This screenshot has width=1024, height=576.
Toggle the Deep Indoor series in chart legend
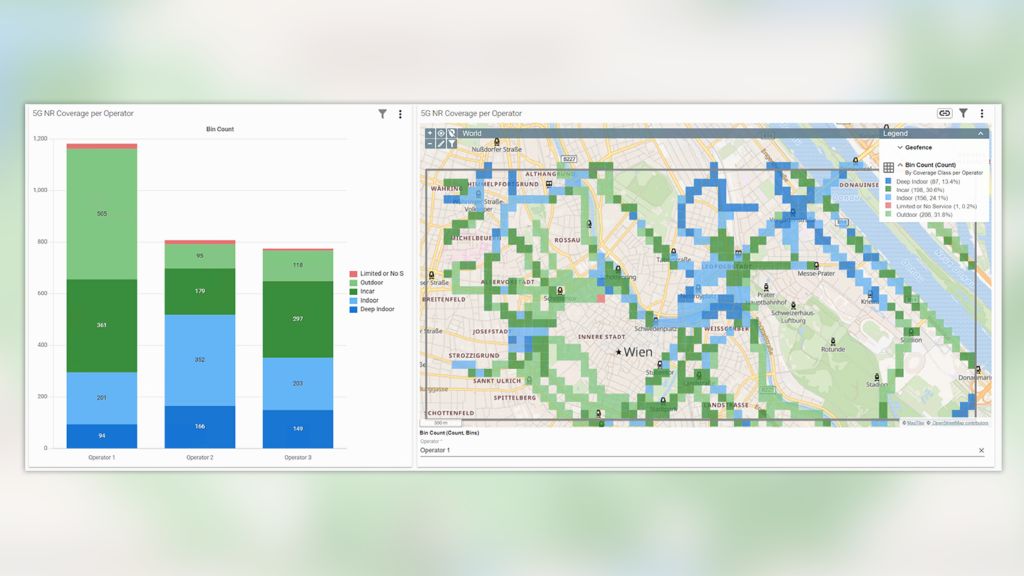[372, 310]
